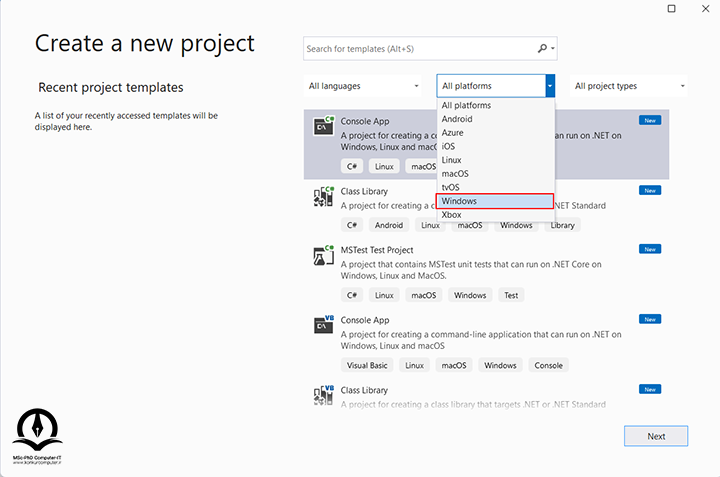
Task: Click the Linux tag under first Console App
Action: (x=384, y=166)
